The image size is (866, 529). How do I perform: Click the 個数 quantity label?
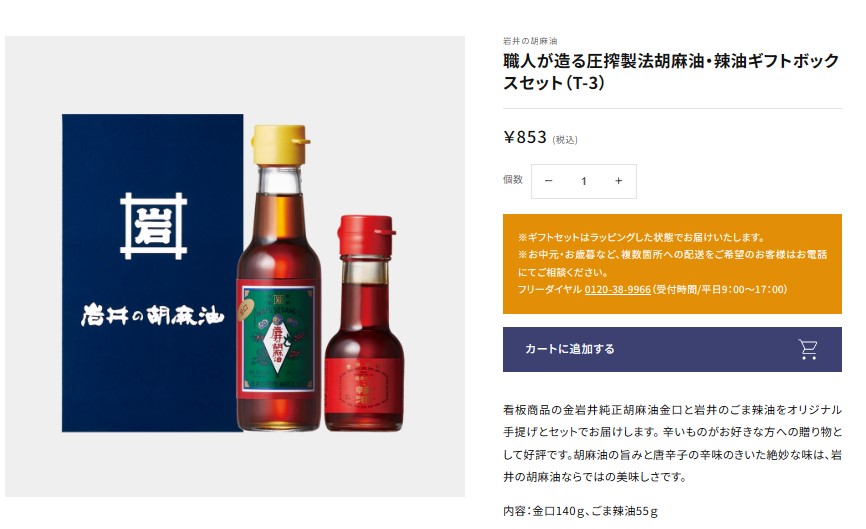tap(513, 179)
